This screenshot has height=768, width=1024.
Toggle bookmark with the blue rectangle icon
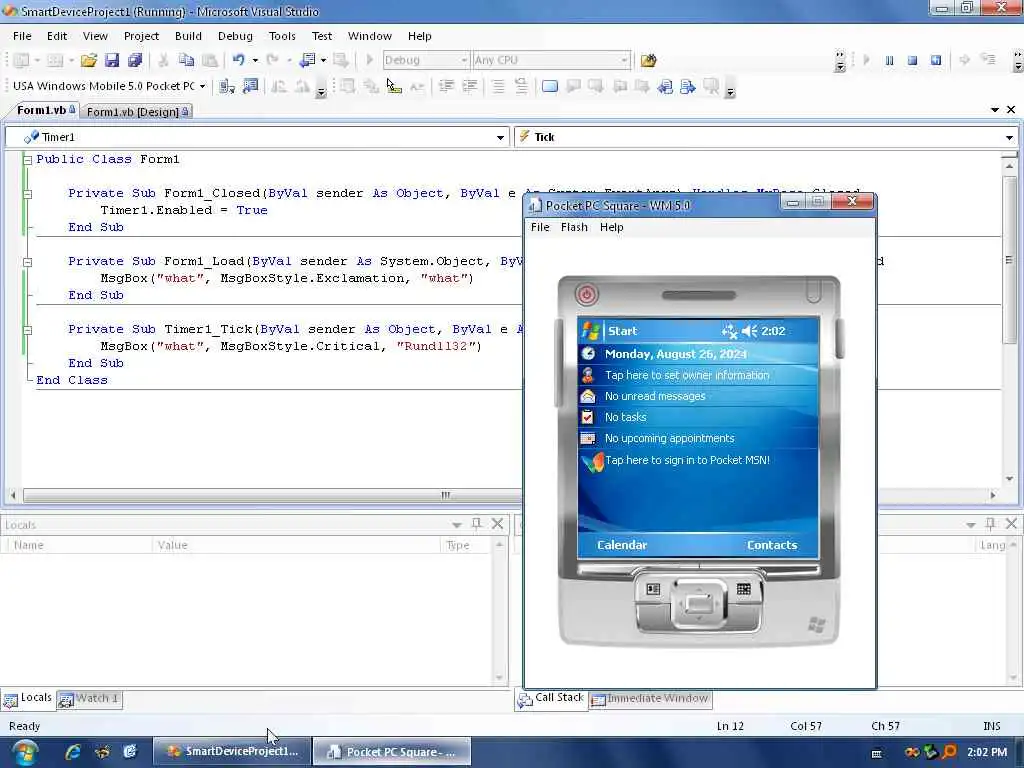(550, 86)
